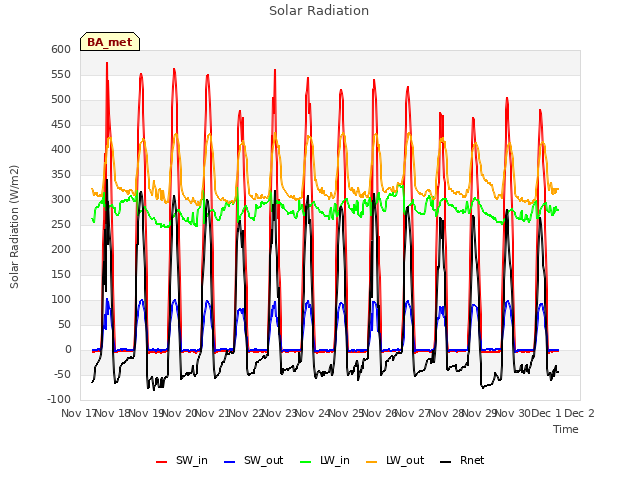Click the orange LW_out legend color marker
This screenshot has height=480, width=640.
pyautogui.click(x=372, y=462)
